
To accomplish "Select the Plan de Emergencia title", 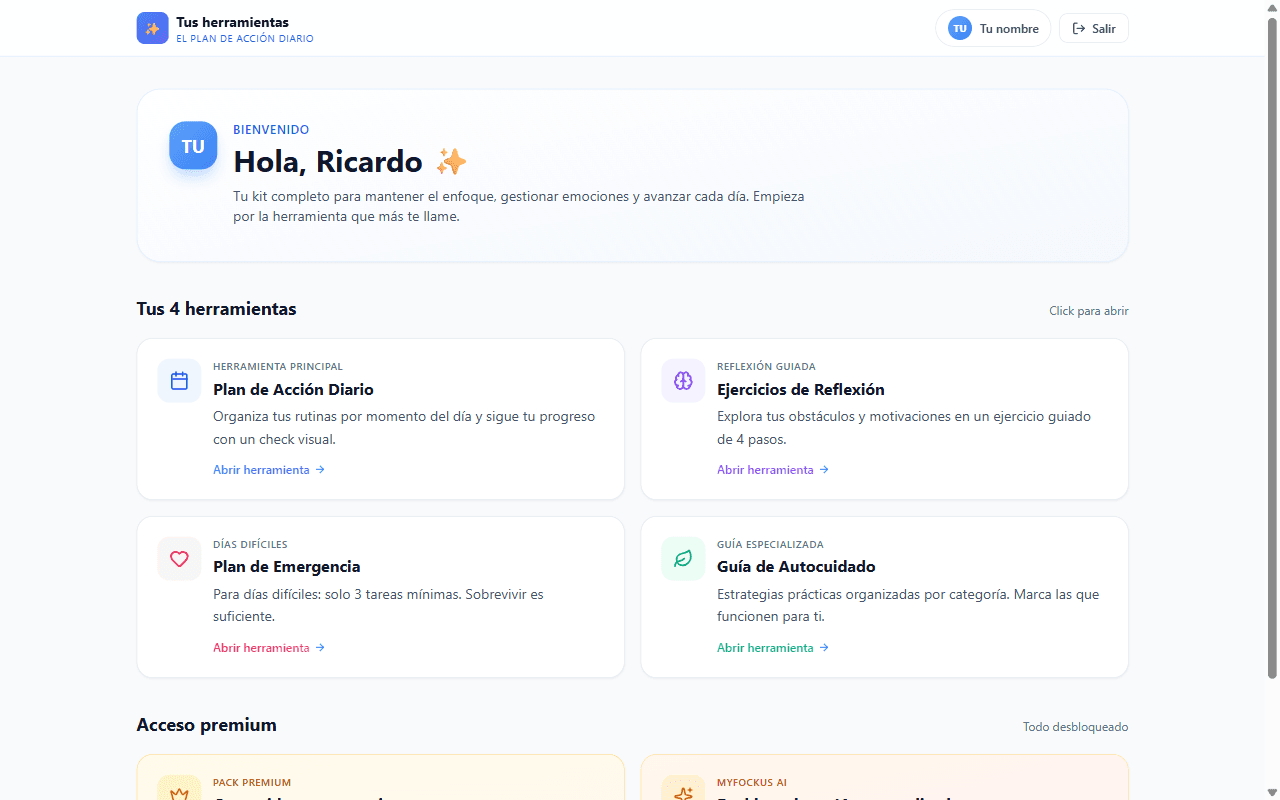I will [287, 567].
